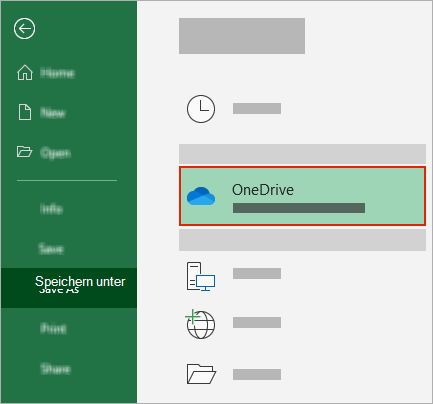Select New in the green sidebar

[x=53, y=113]
